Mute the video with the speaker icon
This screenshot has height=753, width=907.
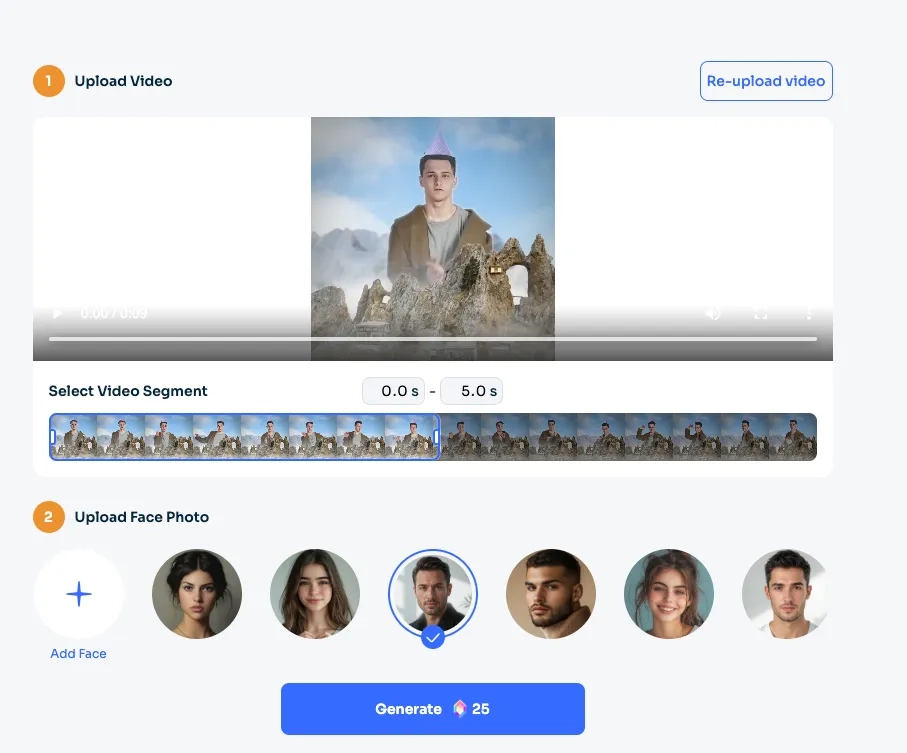click(713, 313)
